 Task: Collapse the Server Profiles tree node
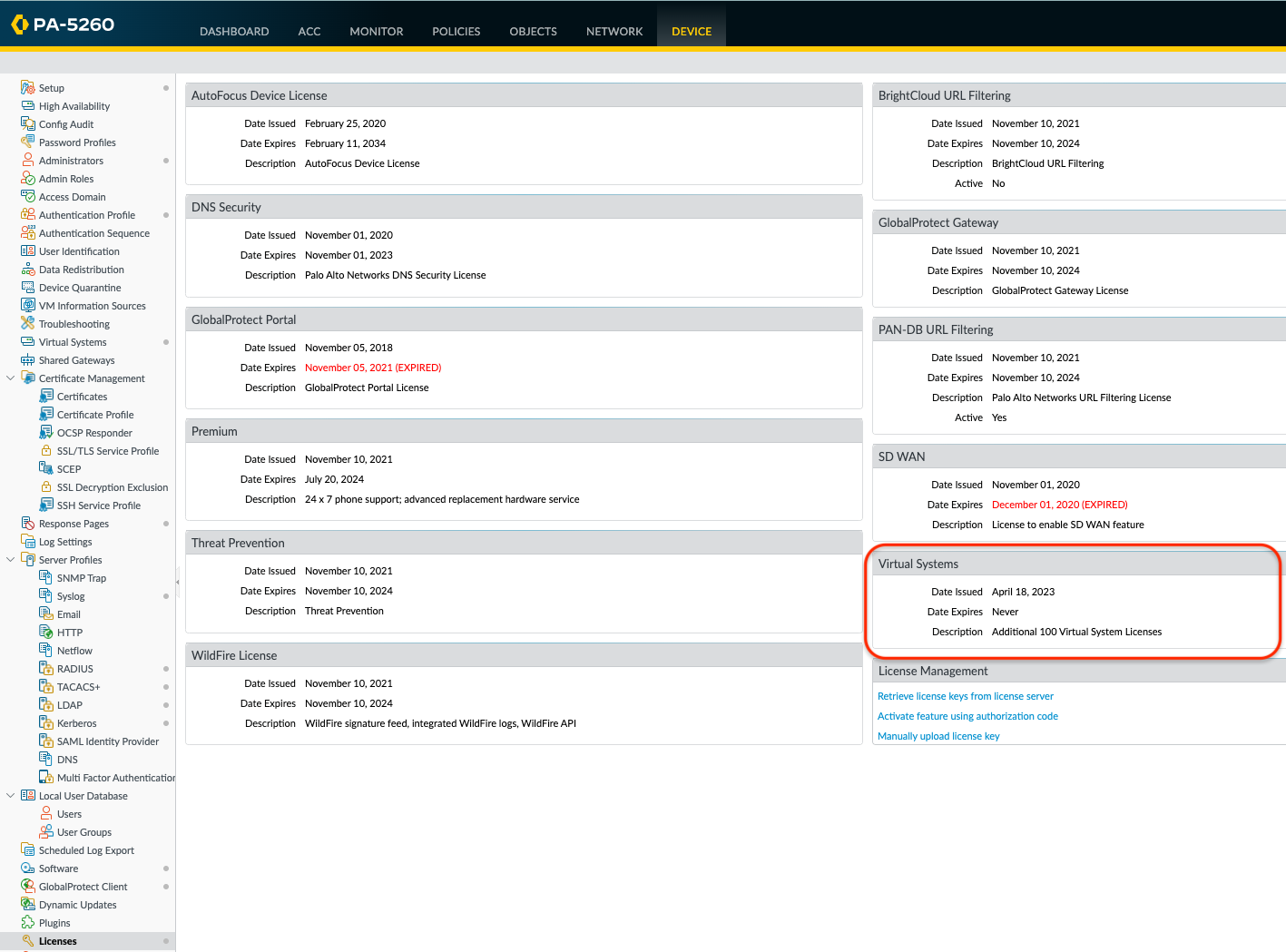[x=11, y=560]
